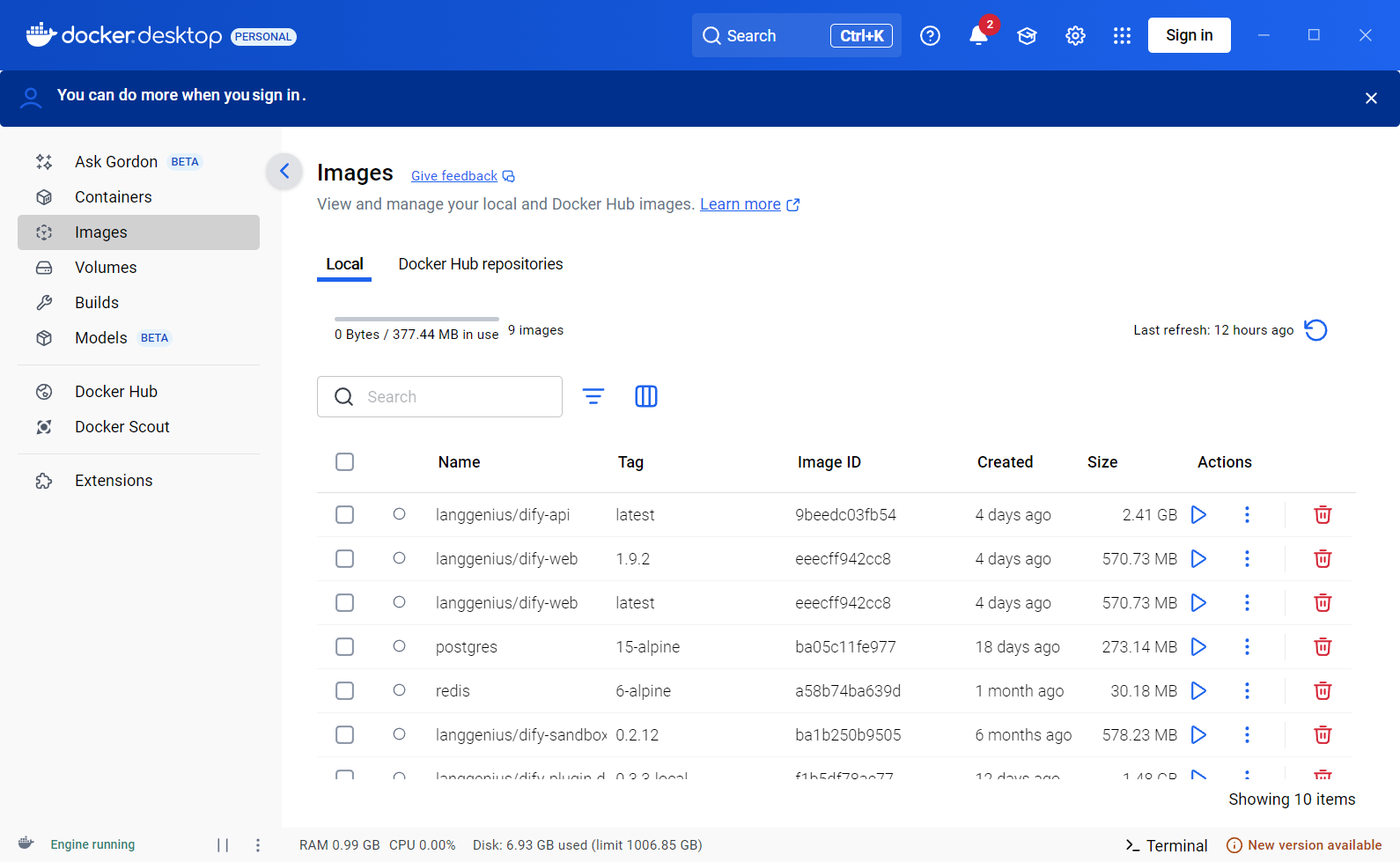Delete the redis image
The image size is (1400, 862).
(x=1323, y=690)
